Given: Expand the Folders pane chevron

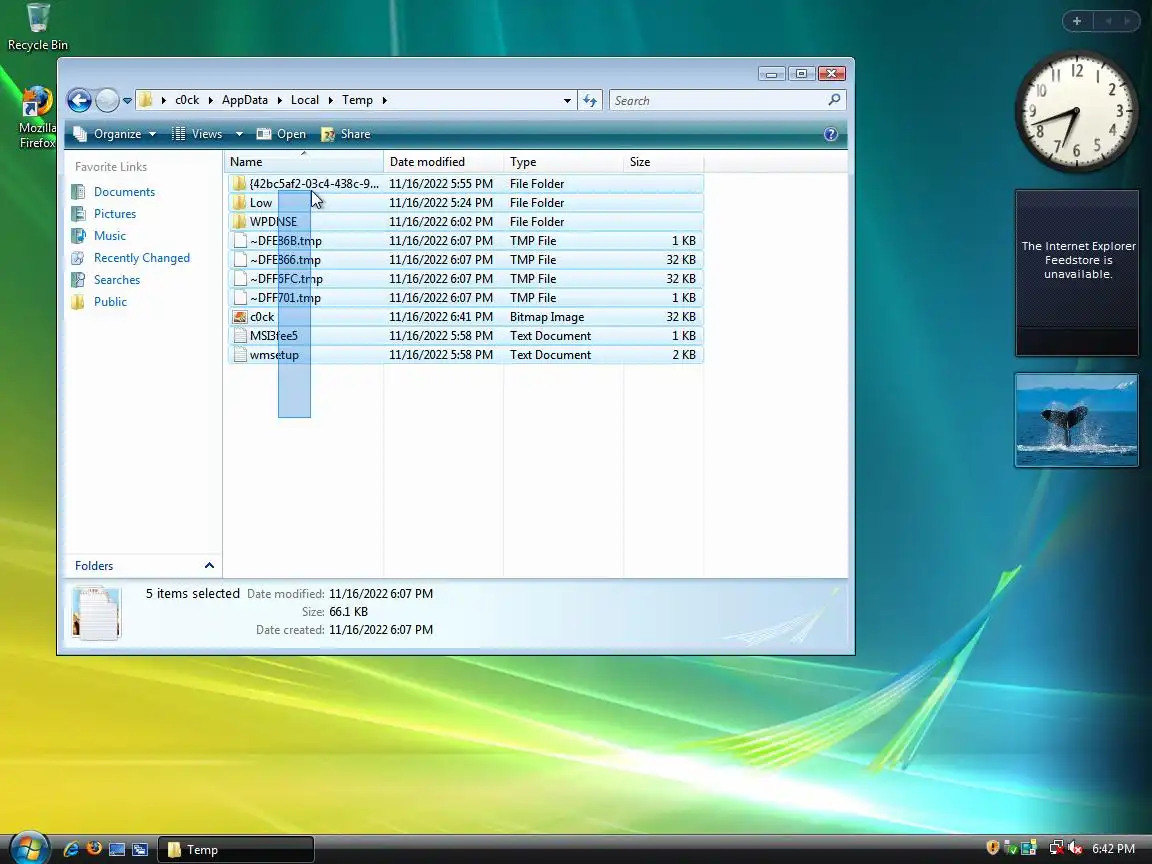Looking at the screenshot, I should [209, 566].
